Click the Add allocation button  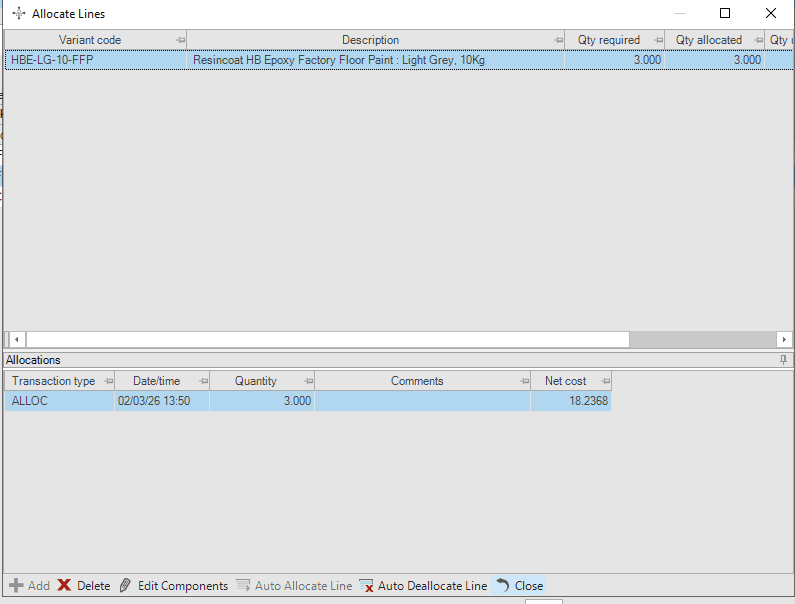[x=29, y=586]
